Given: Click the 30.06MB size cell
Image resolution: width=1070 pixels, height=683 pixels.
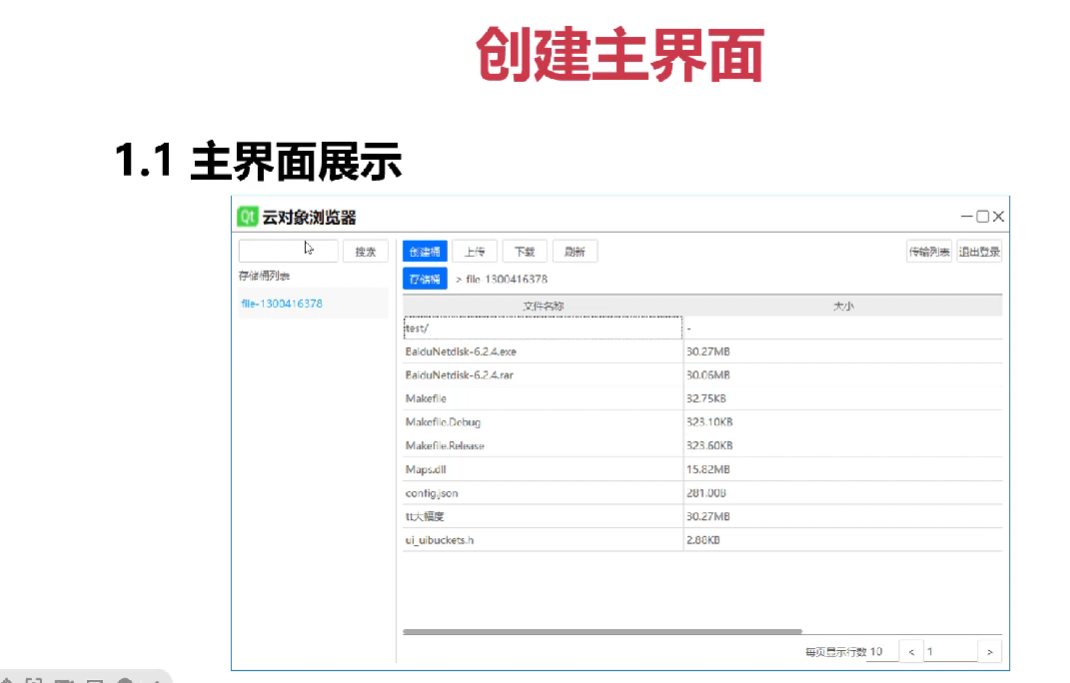Looking at the screenshot, I should click(x=843, y=375).
